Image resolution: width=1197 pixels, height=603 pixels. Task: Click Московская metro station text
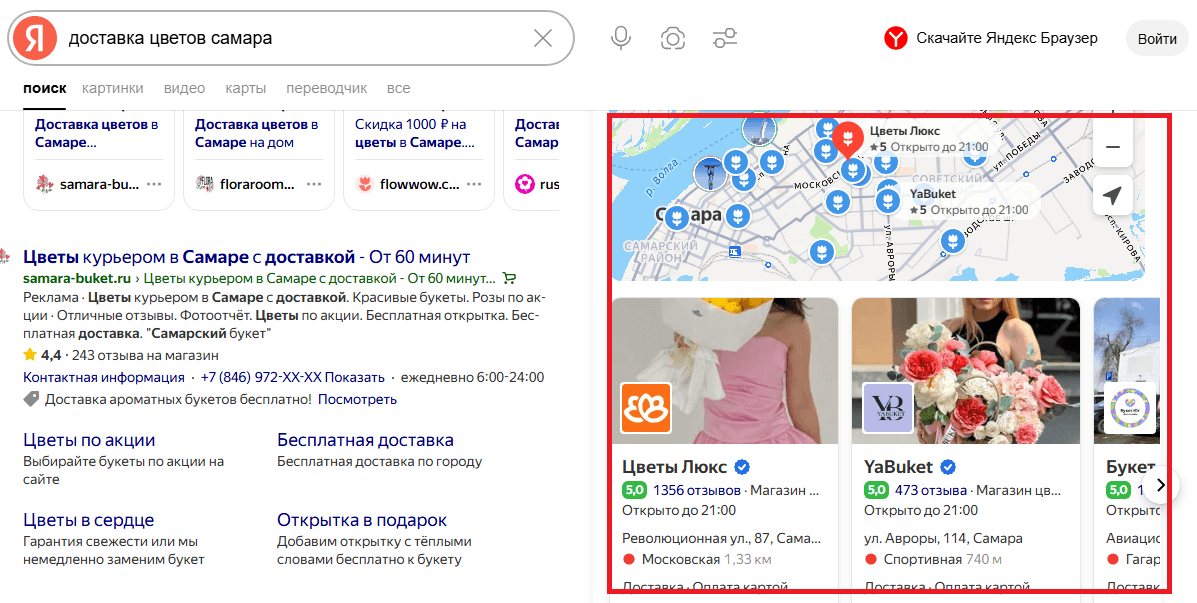coord(681,559)
